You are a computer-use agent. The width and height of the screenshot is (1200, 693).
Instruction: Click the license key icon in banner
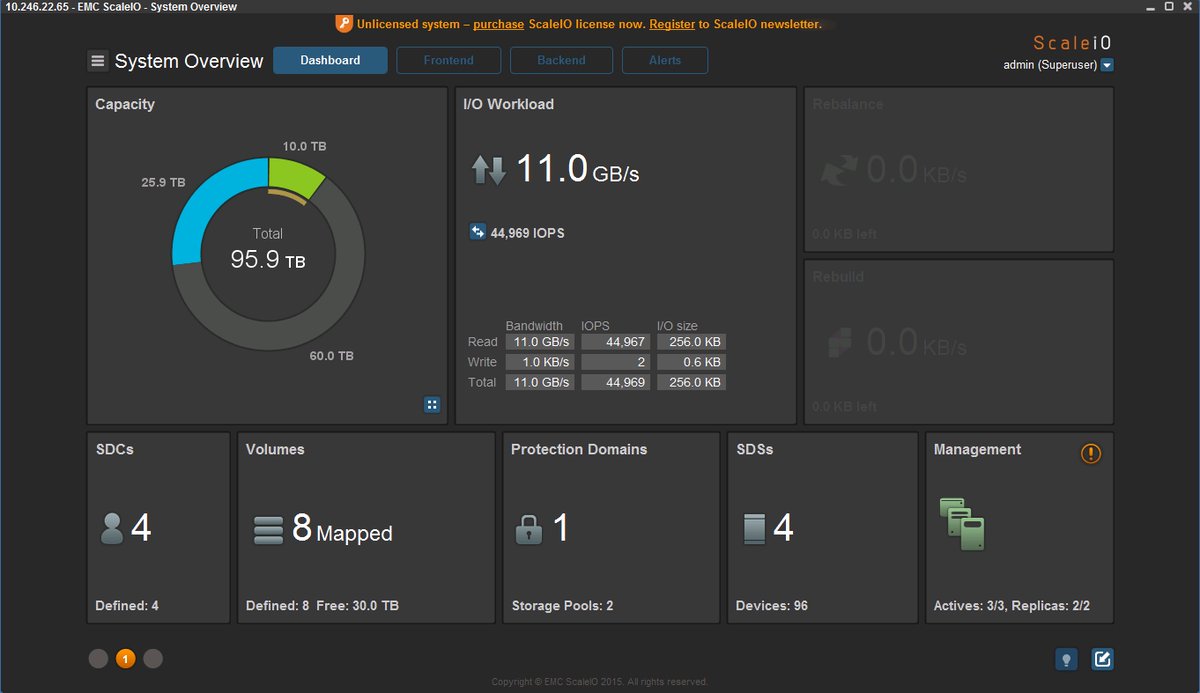[x=343, y=24]
